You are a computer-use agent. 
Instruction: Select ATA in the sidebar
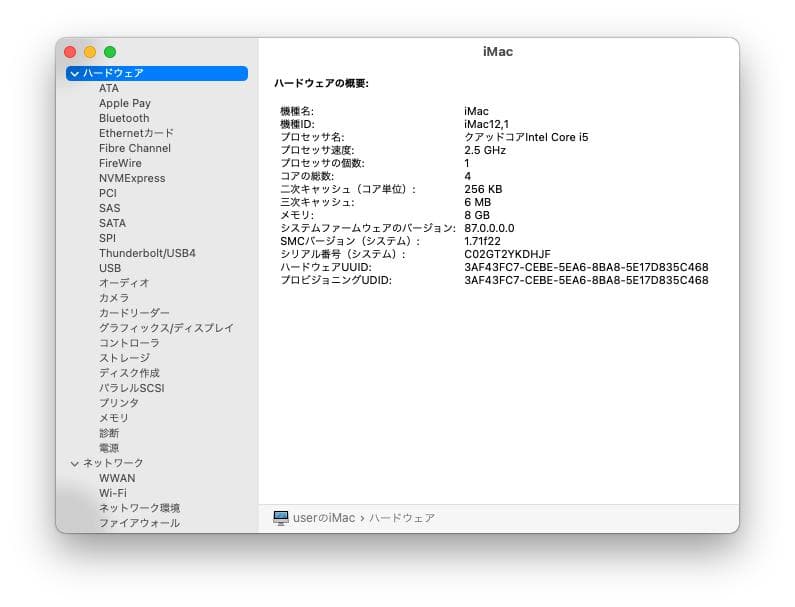pos(109,88)
